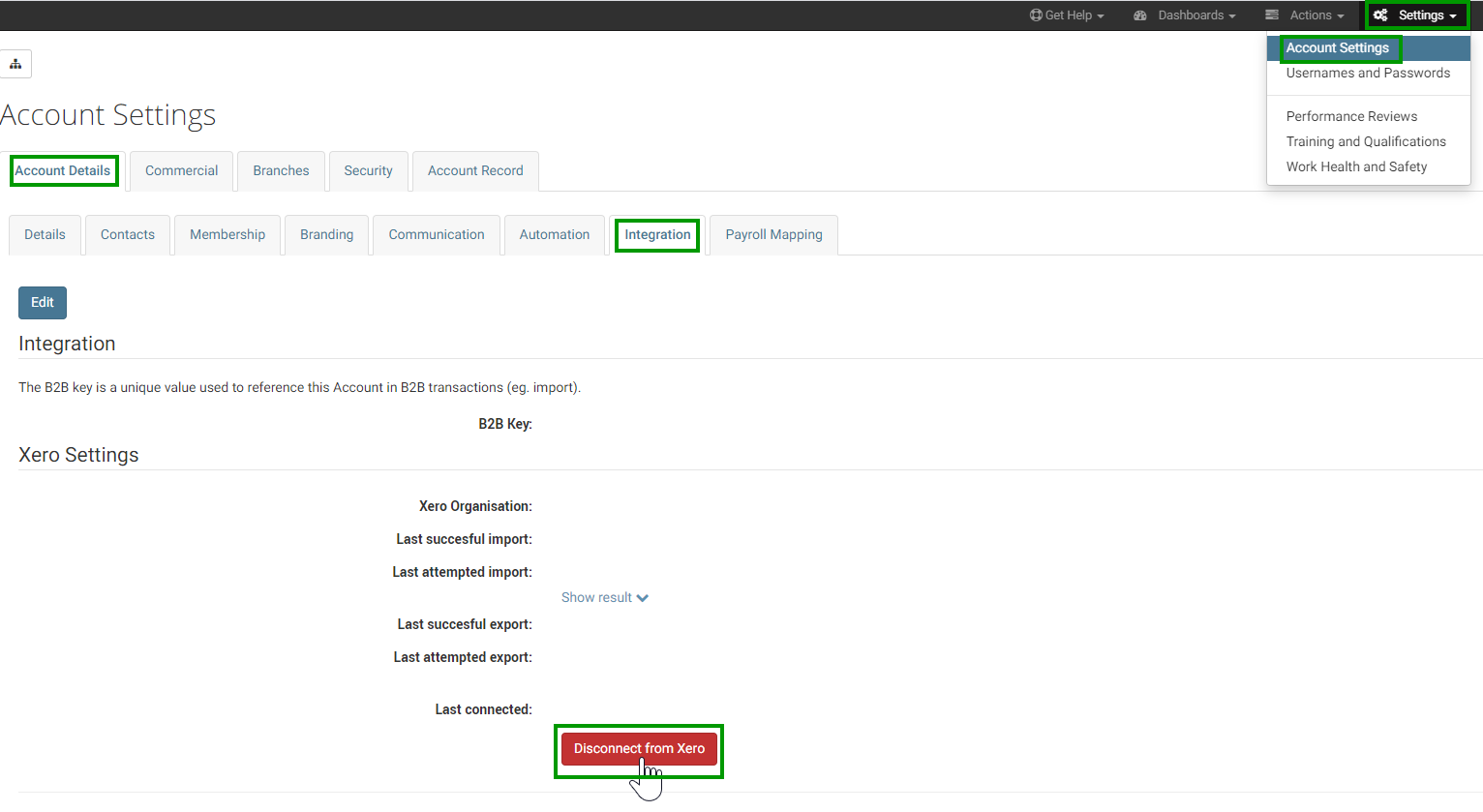Expand Show result for last import
Screen dimensions: 1483x812
pos(604,598)
